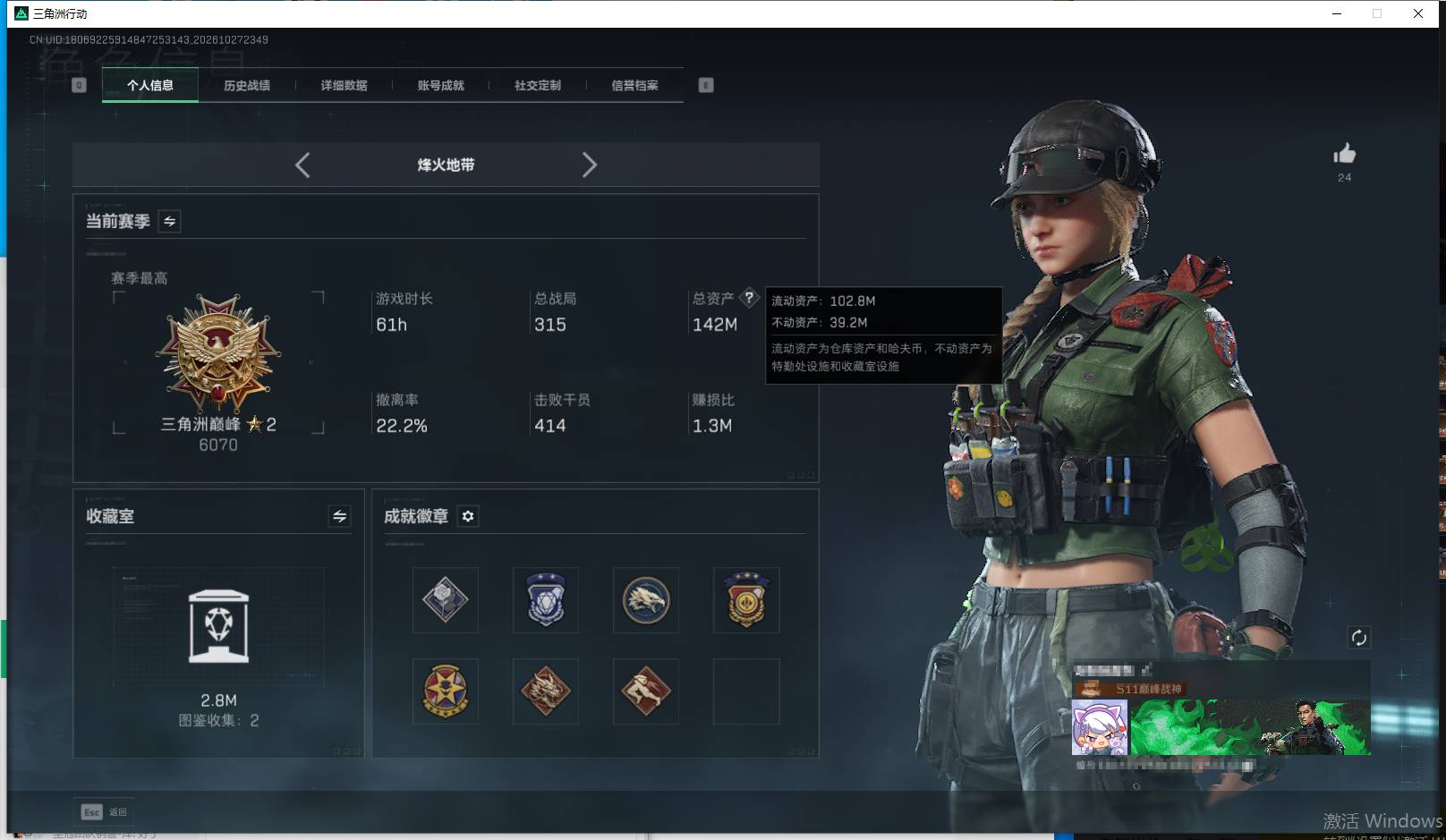Image resolution: width=1446 pixels, height=840 pixels.
Task: Select the red diamond running figure badge
Action: tap(646, 692)
